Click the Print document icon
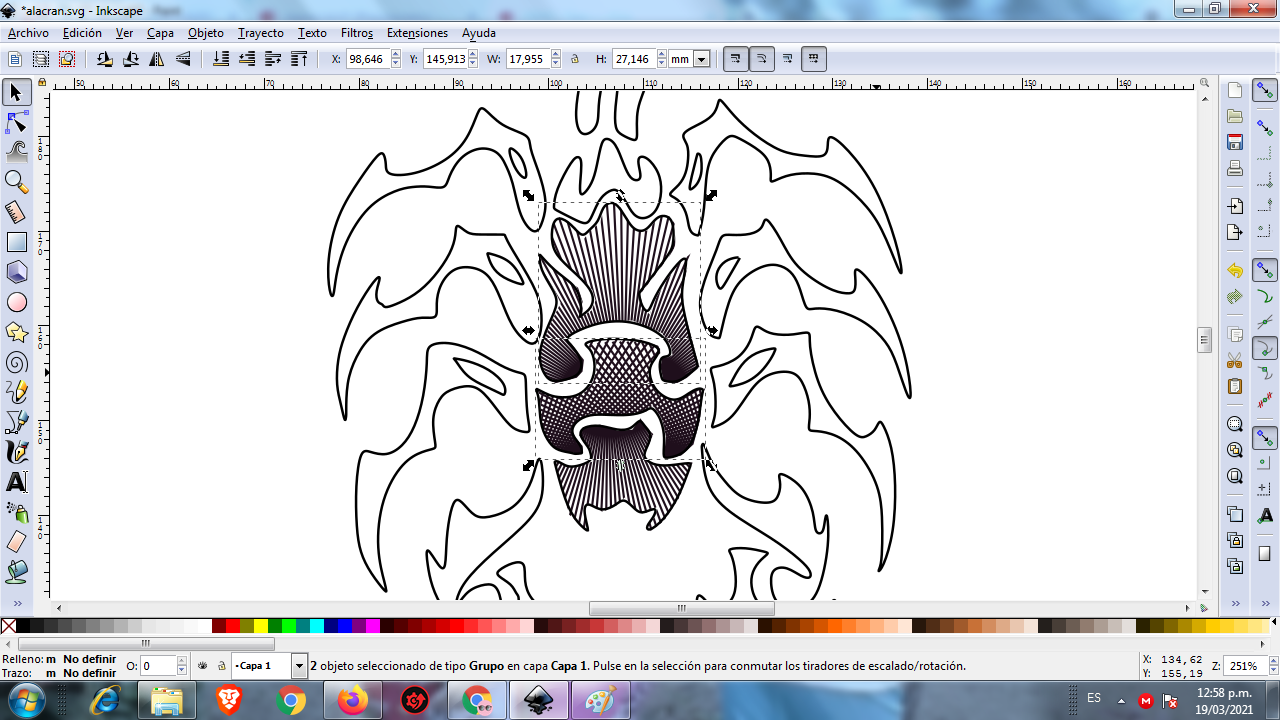 1235,168
